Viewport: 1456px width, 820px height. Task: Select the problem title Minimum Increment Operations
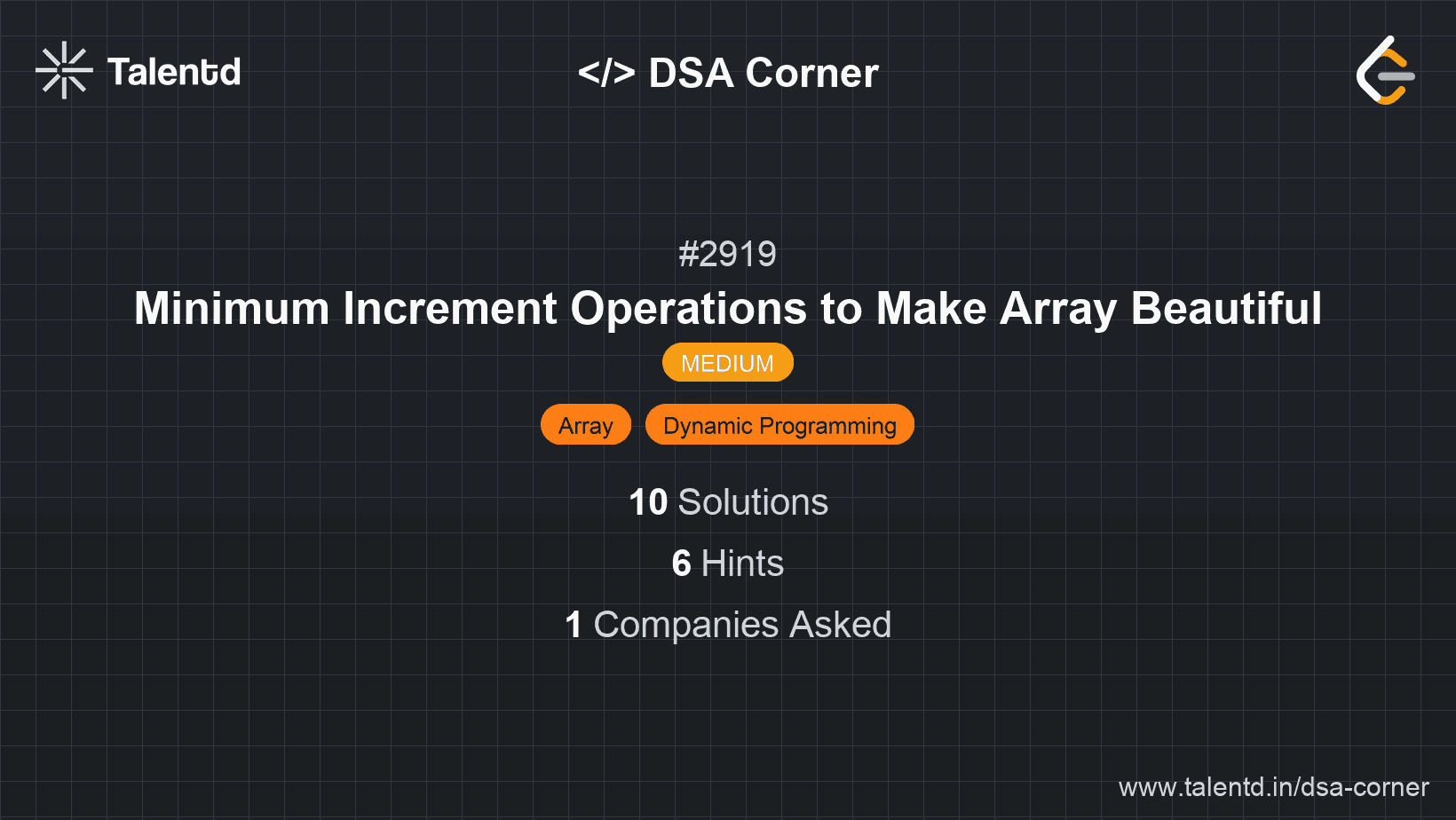[x=727, y=309]
